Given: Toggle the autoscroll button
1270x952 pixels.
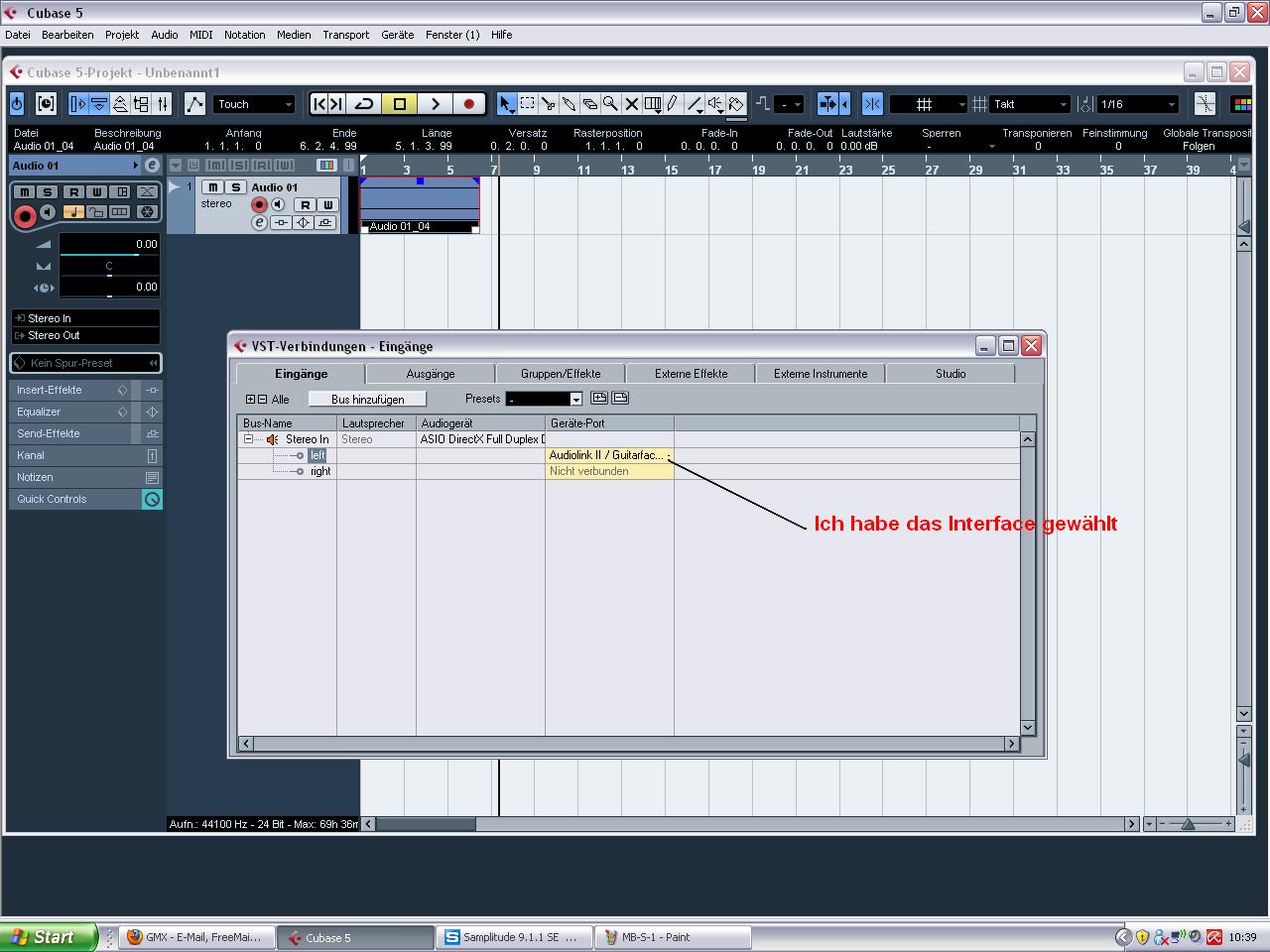Looking at the screenshot, I should click(828, 103).
